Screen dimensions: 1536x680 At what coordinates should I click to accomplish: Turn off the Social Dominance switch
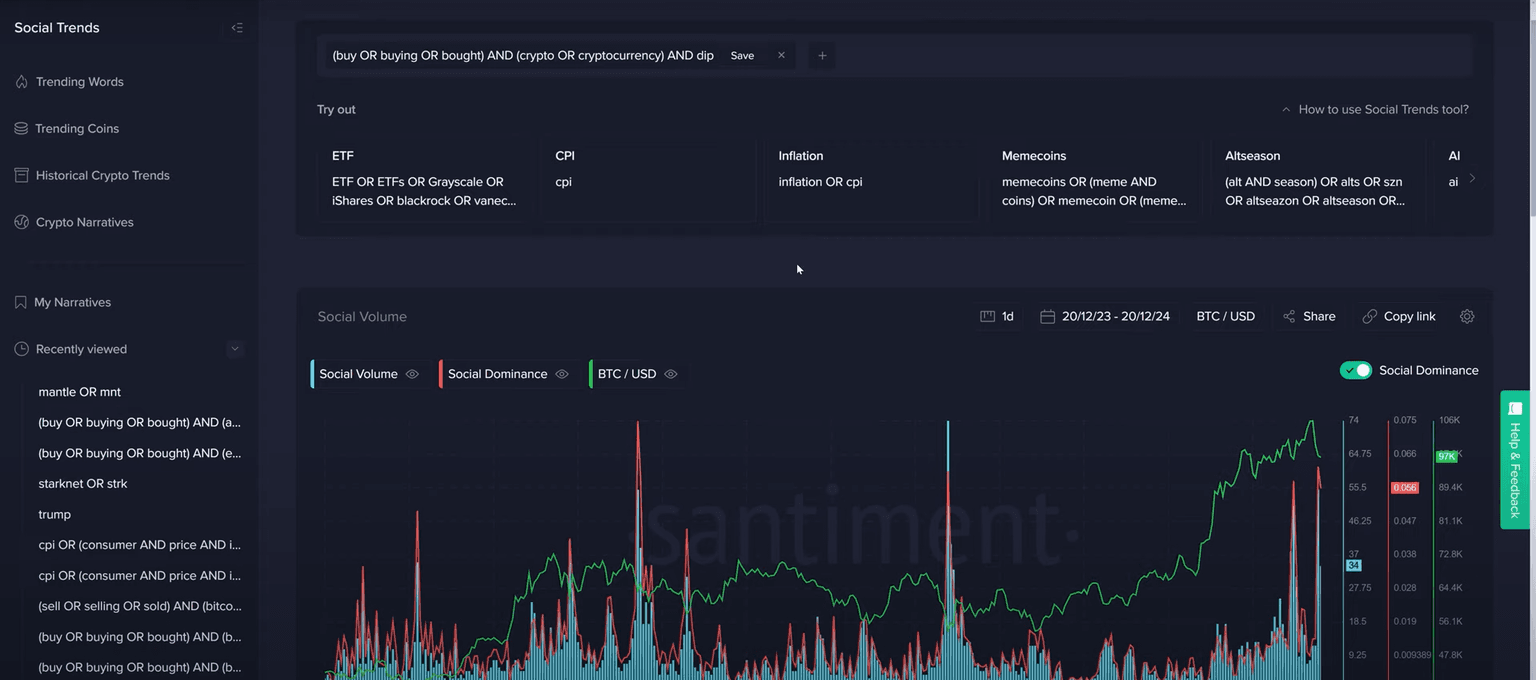tap(1356, 371)
